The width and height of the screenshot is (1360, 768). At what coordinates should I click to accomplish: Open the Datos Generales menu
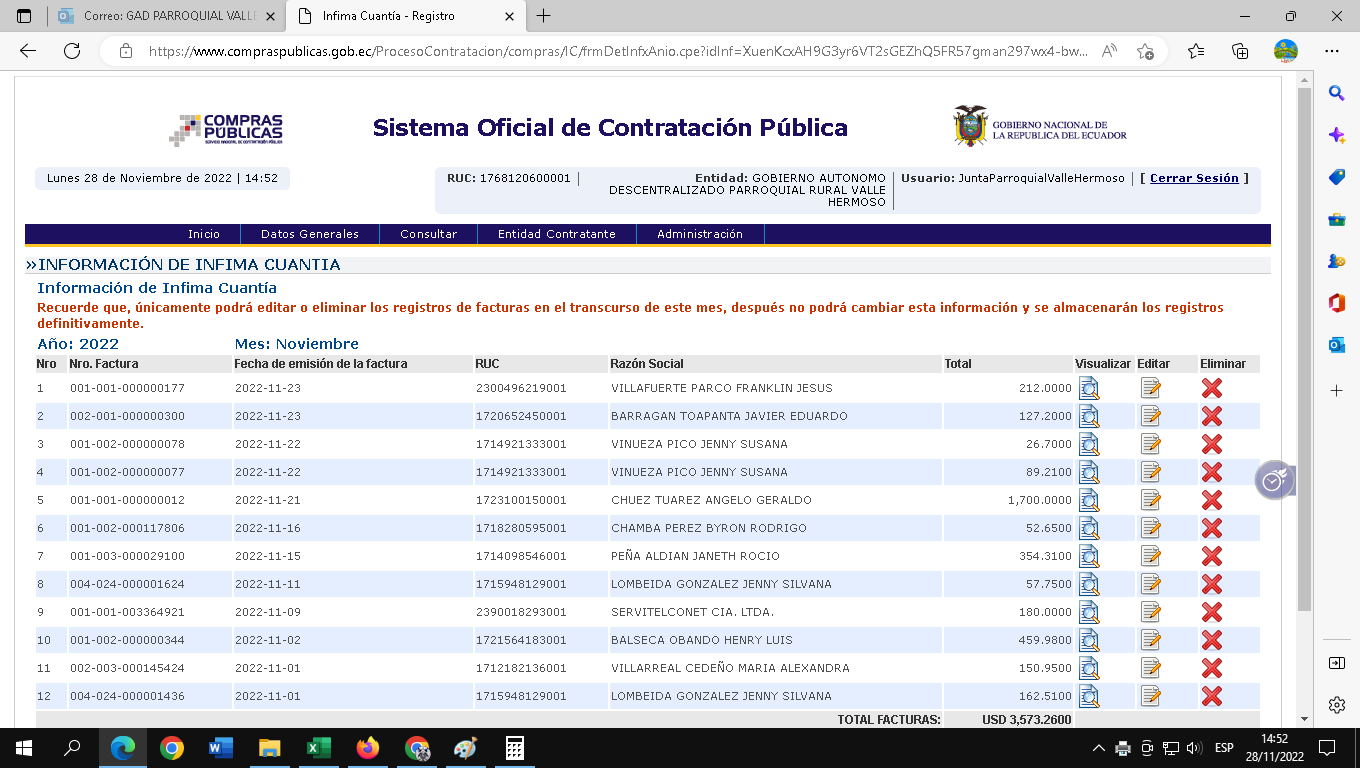coord(309,234)
